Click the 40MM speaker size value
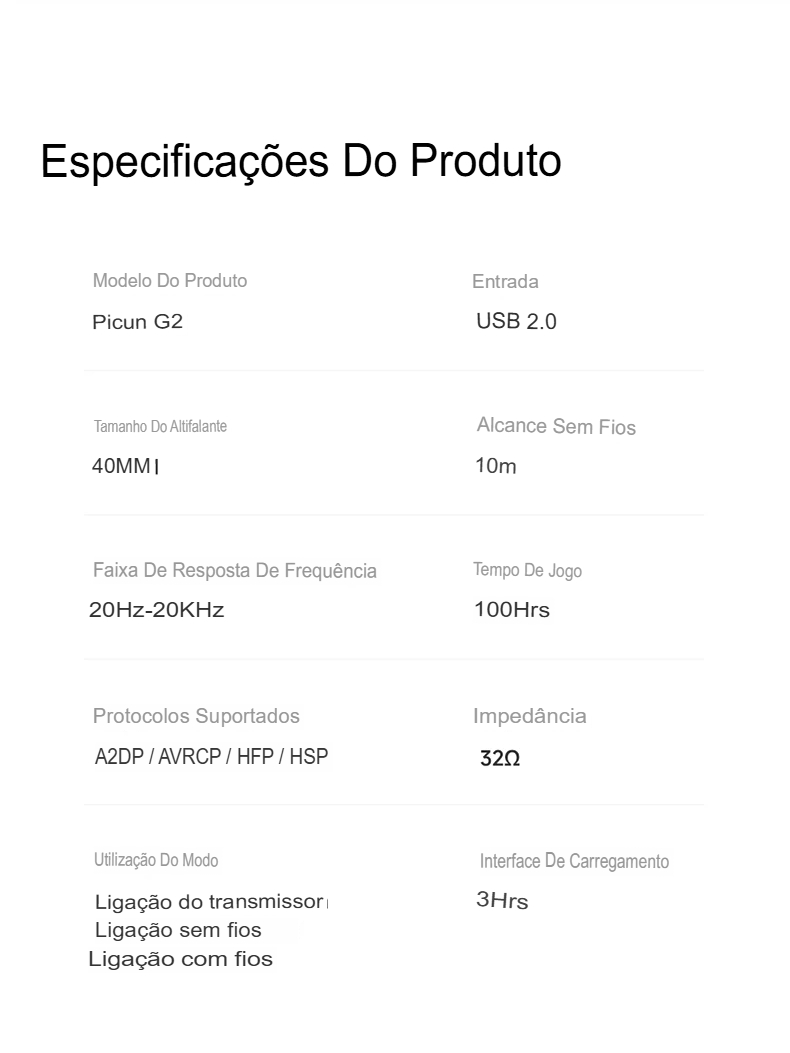Viewport: 790px width, 1053px height. tap(122, 465)
